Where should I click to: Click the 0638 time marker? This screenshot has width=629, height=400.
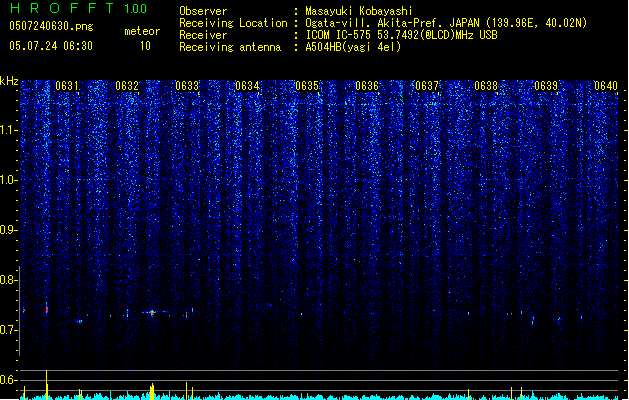click(486, 86)
